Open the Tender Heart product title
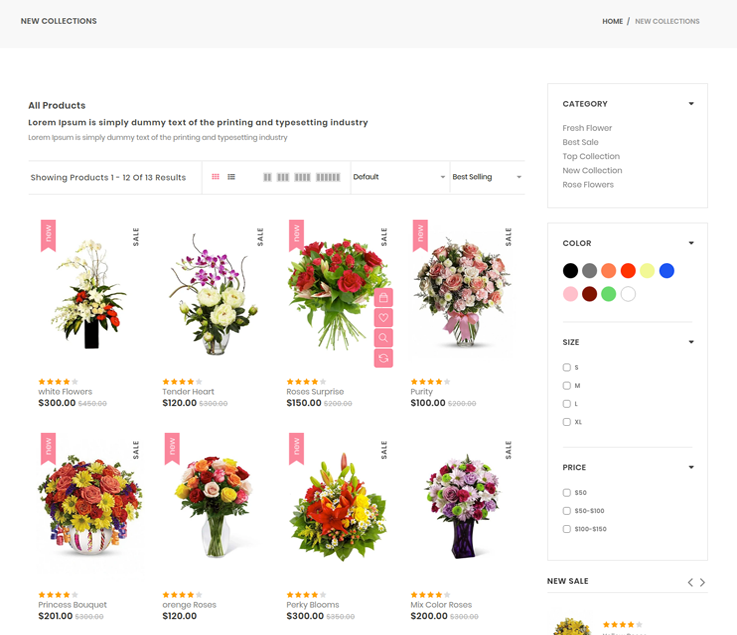The width and height of the screenshot is (737, 635). 188,392
